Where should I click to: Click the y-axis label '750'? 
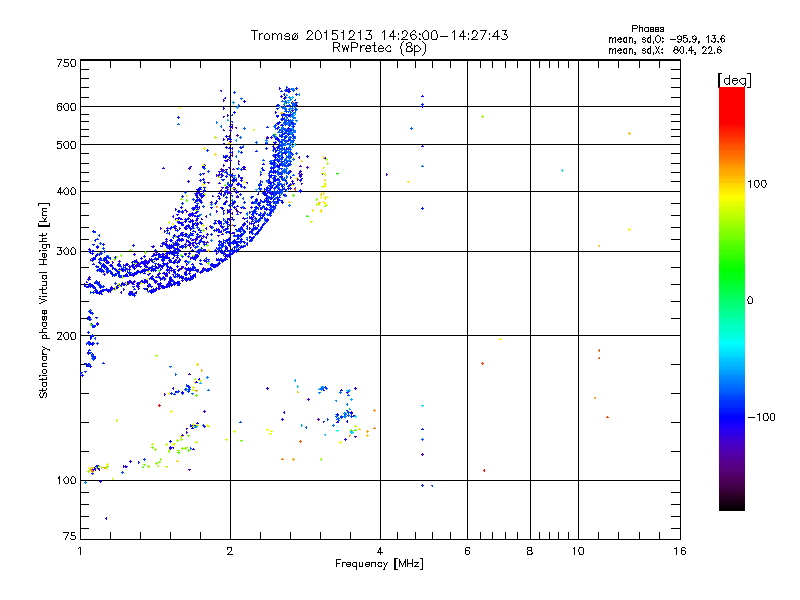66,63
